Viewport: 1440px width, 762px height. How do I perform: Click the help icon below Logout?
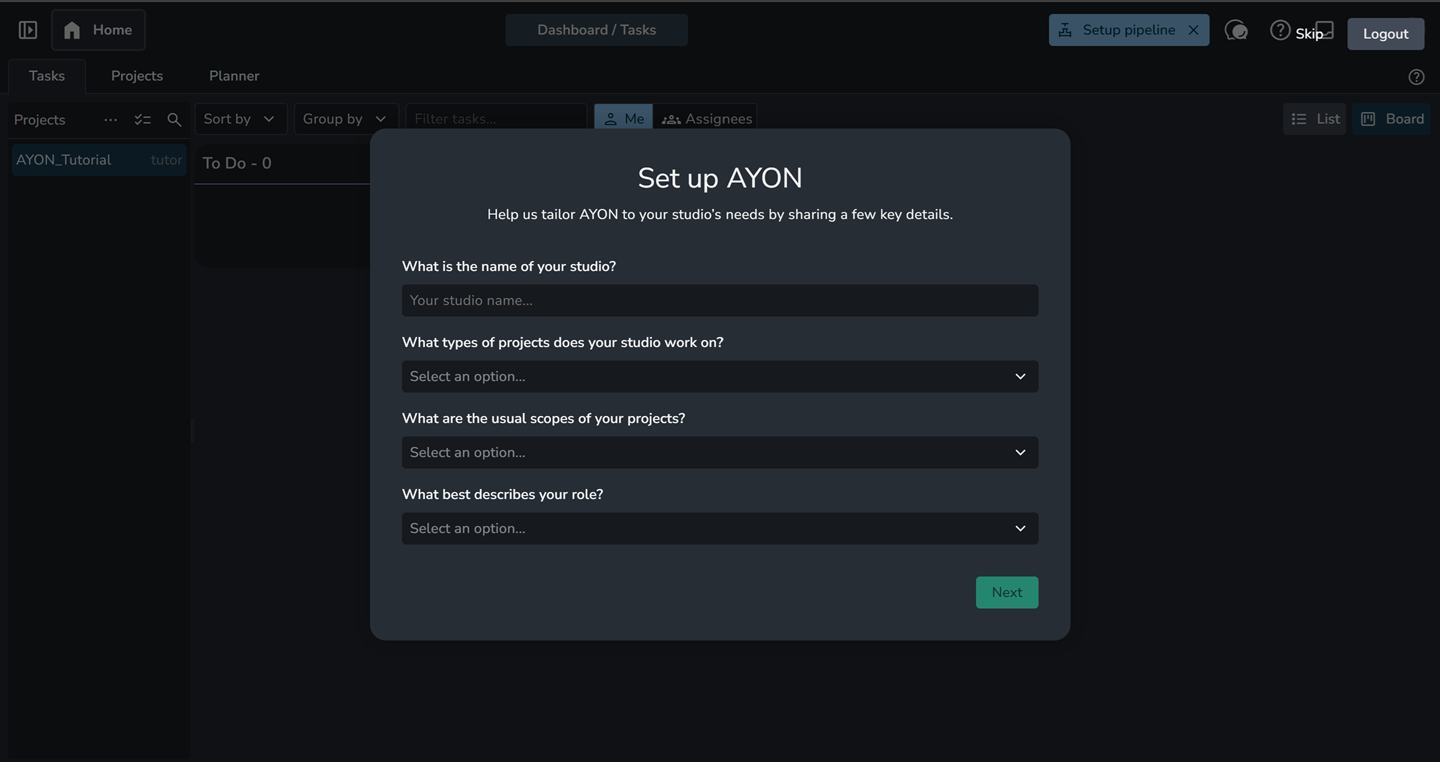click(1416, 77)
